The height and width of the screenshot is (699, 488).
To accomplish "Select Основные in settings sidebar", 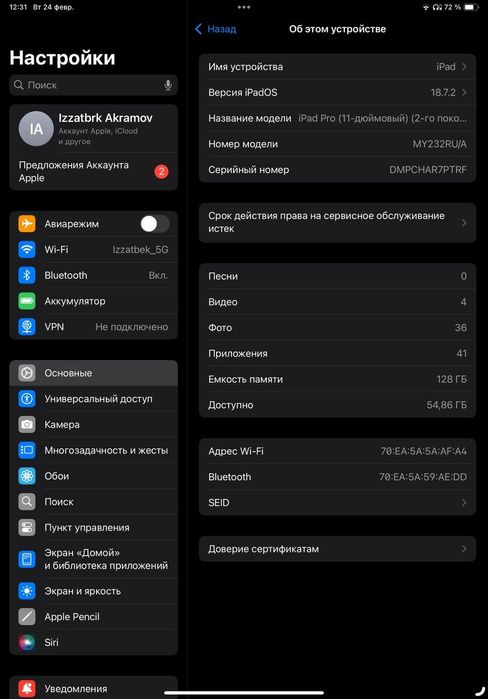I will 94,373.
